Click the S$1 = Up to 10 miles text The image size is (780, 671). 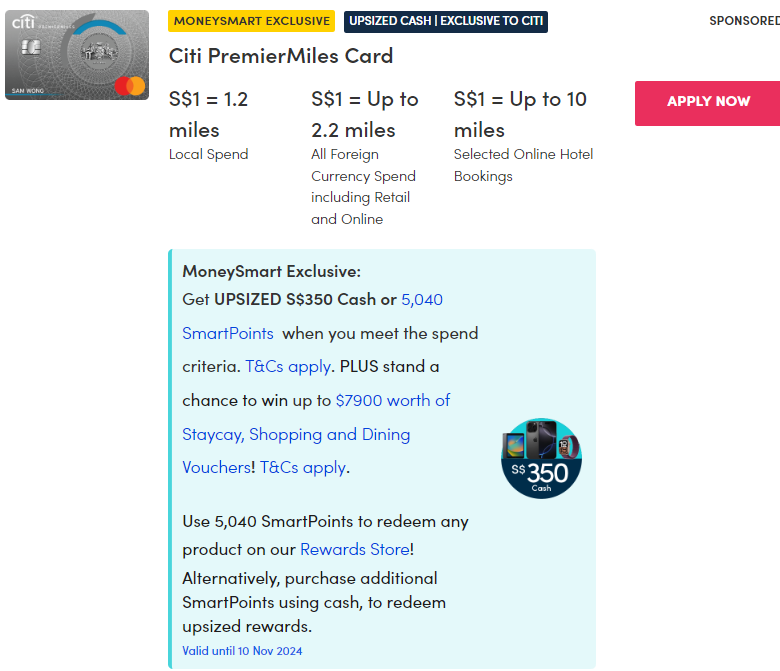[x=520, y=114]
